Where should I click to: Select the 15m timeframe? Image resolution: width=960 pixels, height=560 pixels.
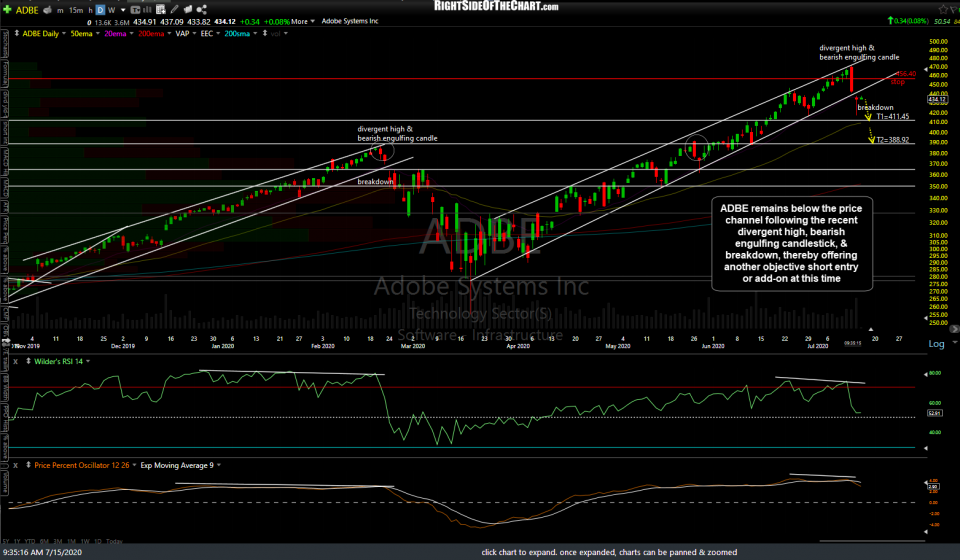[76, 10]
